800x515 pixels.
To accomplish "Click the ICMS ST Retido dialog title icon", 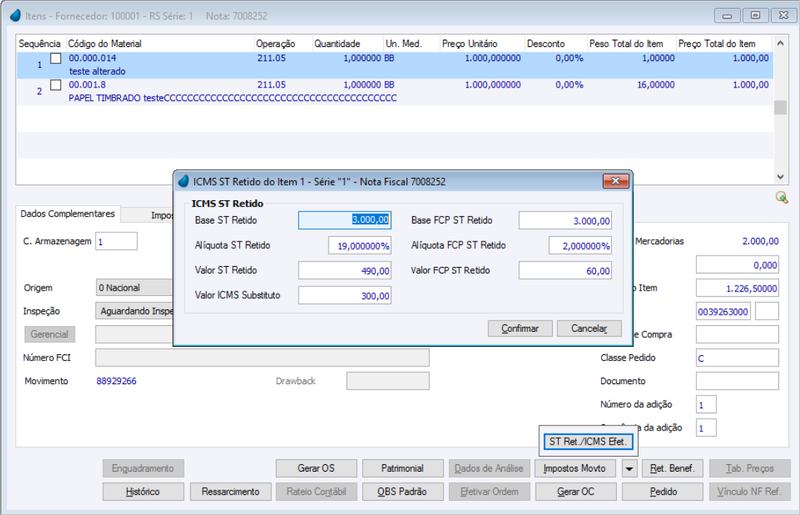I will [183, 181].
